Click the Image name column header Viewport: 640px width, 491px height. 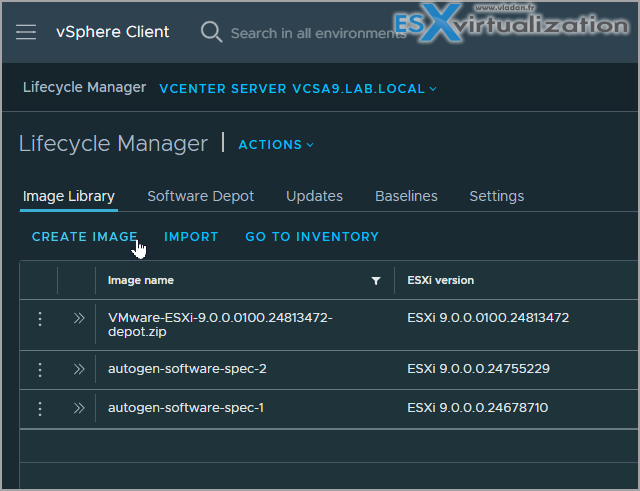tap(141, 280)
